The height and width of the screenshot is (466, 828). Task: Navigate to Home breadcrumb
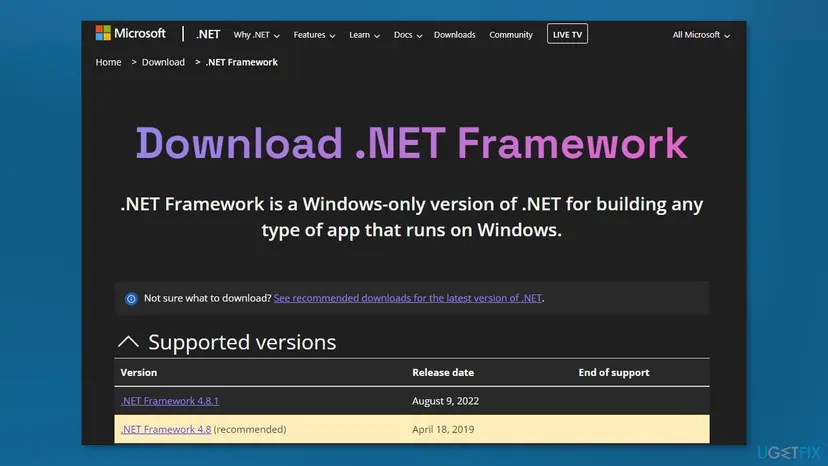tap(108, 62)
